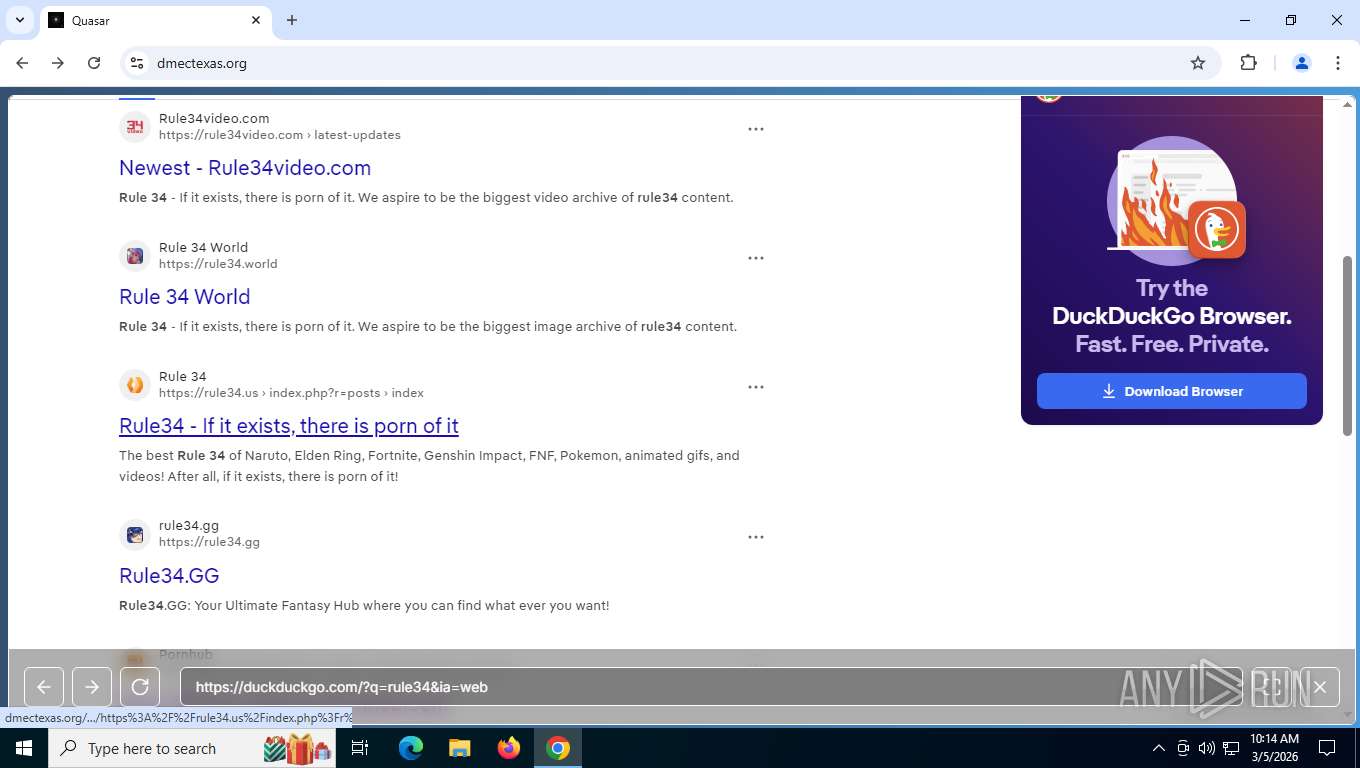1360x768 pixels.
Task: Launch Firefox from taskbar
Action: 509,748
